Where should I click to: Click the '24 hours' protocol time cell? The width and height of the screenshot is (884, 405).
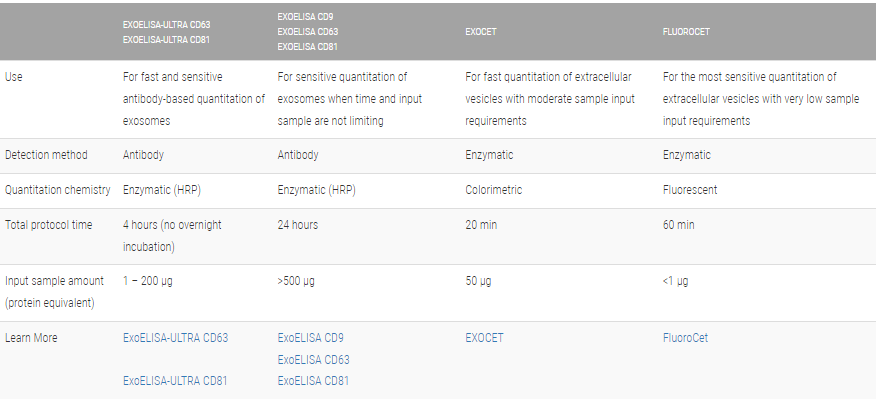click(298, 225)
